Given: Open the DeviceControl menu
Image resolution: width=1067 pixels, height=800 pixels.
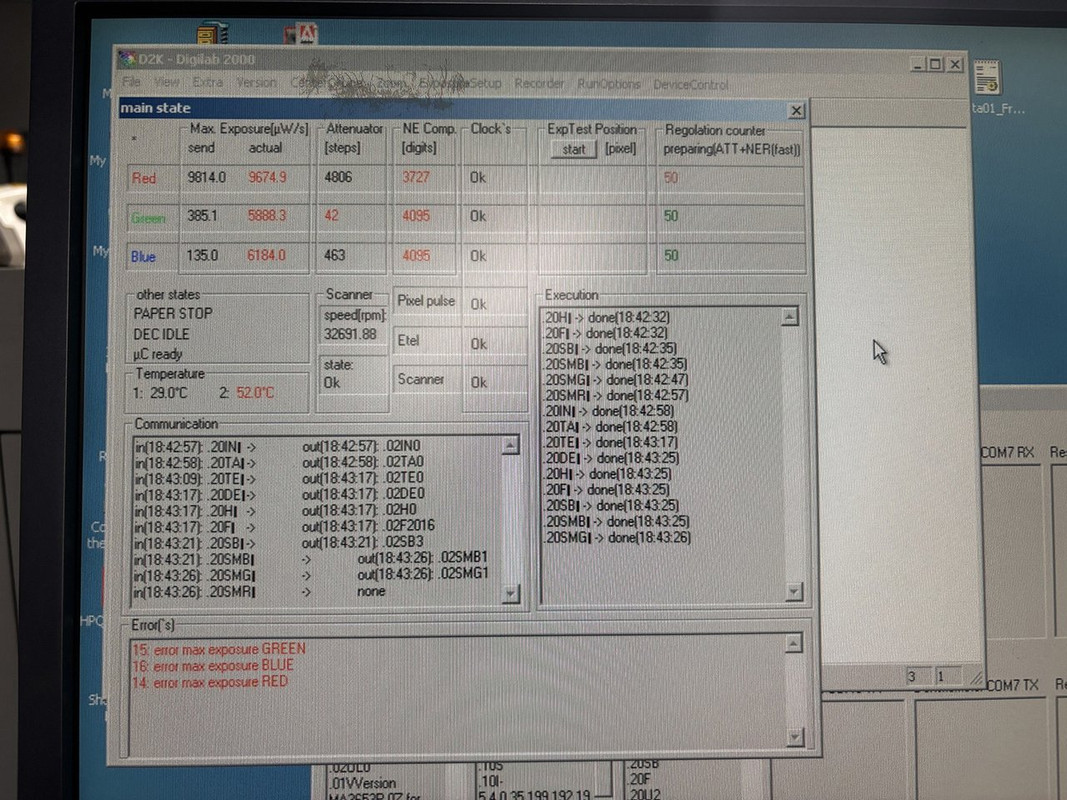Looking at the screenshot, I should pyautogui.click(x=690, y=85).
